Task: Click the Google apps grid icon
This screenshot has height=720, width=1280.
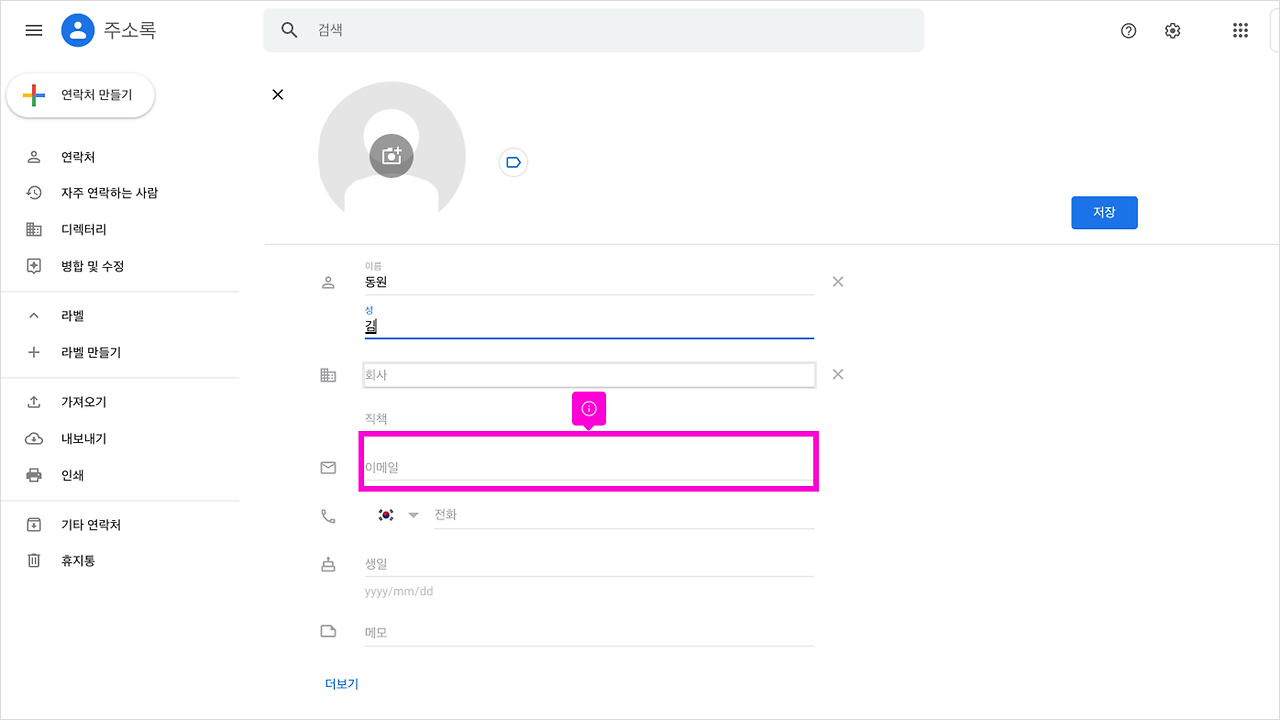Action: click(x=1240, y=31)
